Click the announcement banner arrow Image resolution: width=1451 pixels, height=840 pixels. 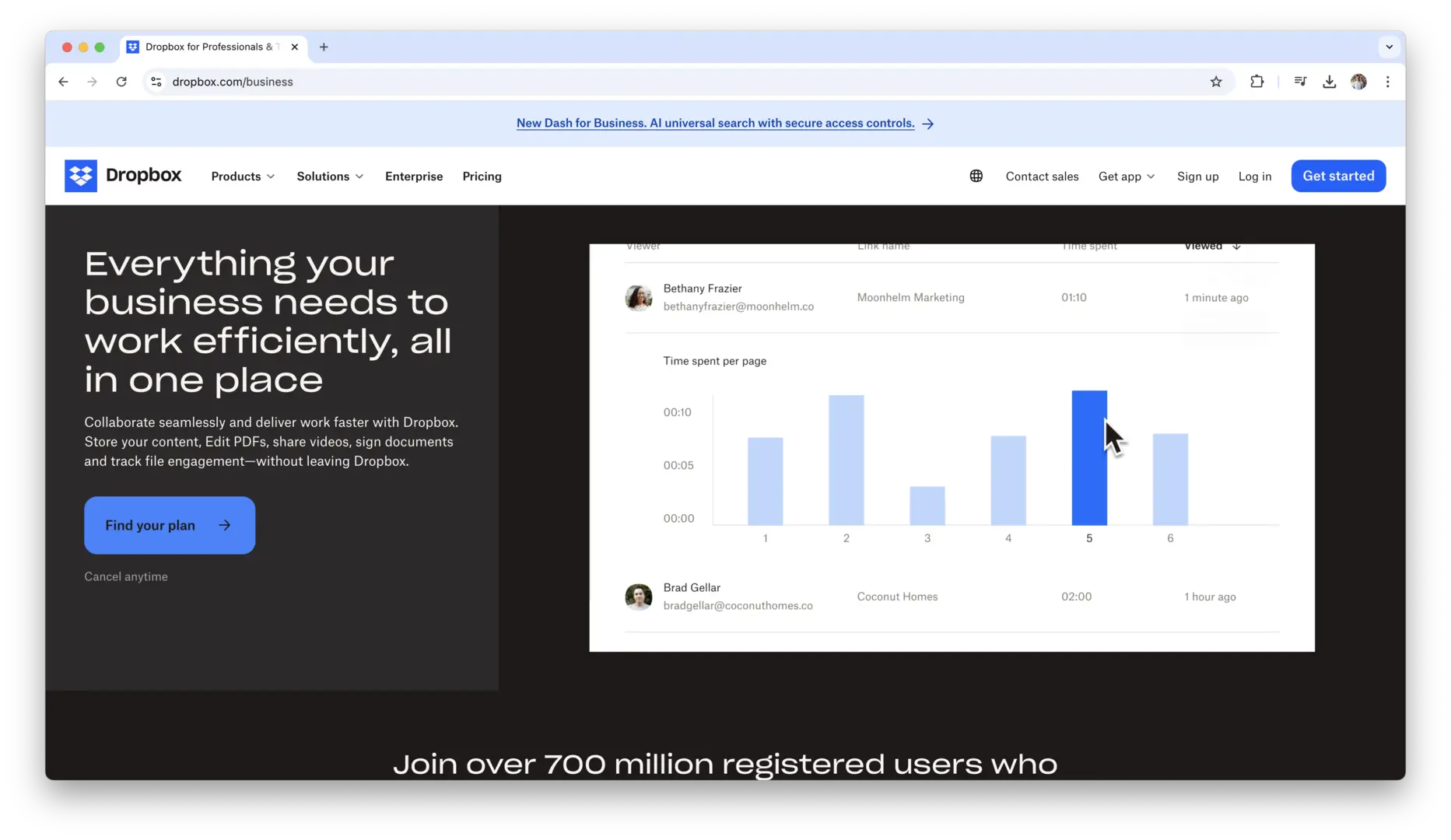[928, 124]
